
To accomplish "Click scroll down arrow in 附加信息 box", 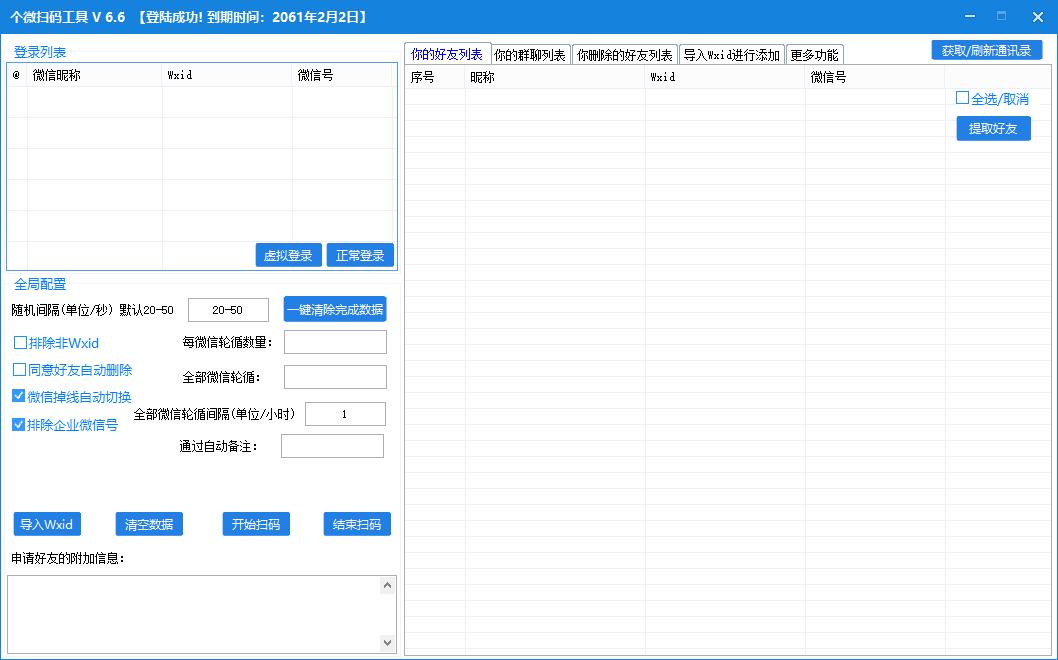I will coord(387,643).
